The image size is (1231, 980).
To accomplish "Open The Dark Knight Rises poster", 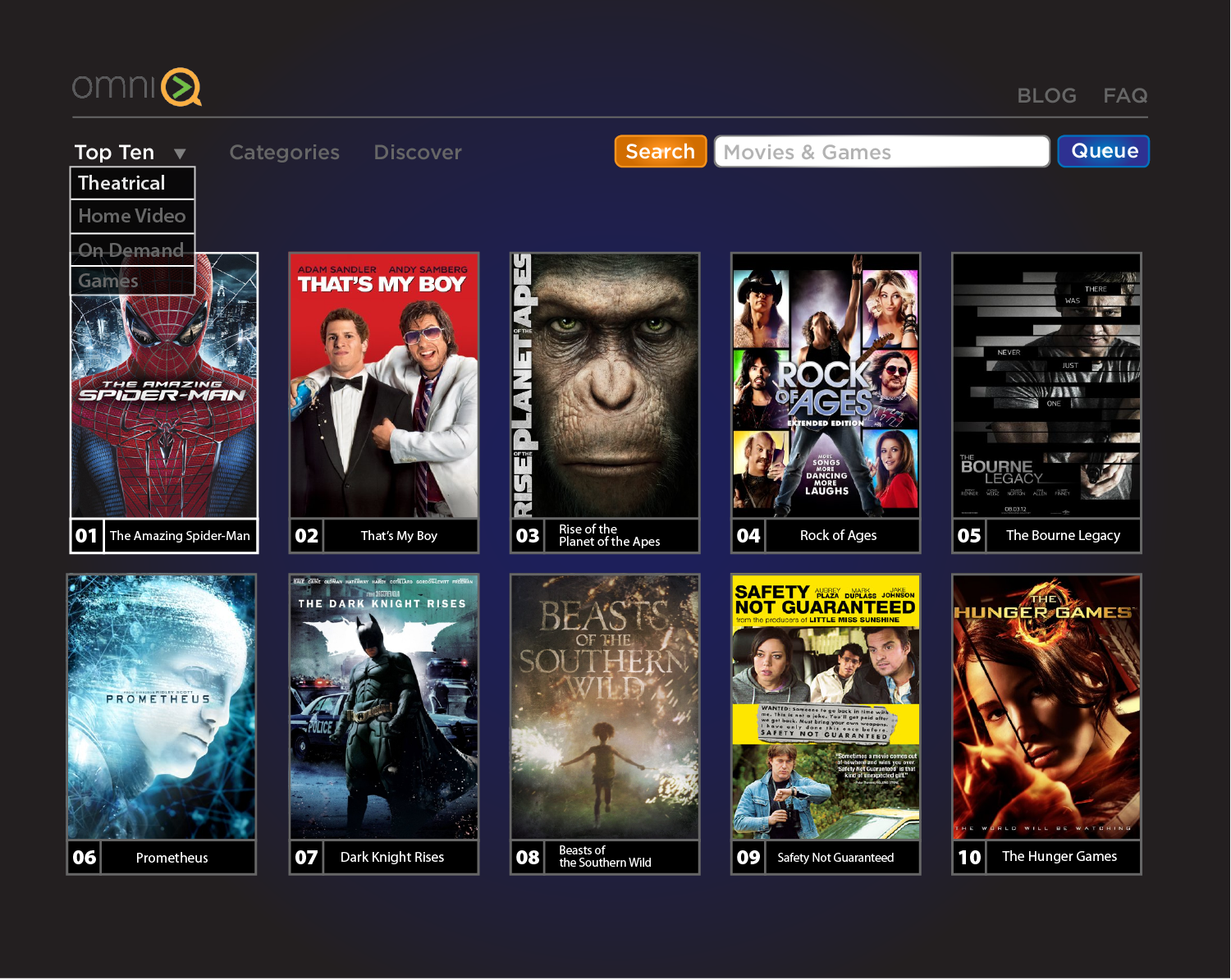I will pyautogui.click(x=384, y=707).
